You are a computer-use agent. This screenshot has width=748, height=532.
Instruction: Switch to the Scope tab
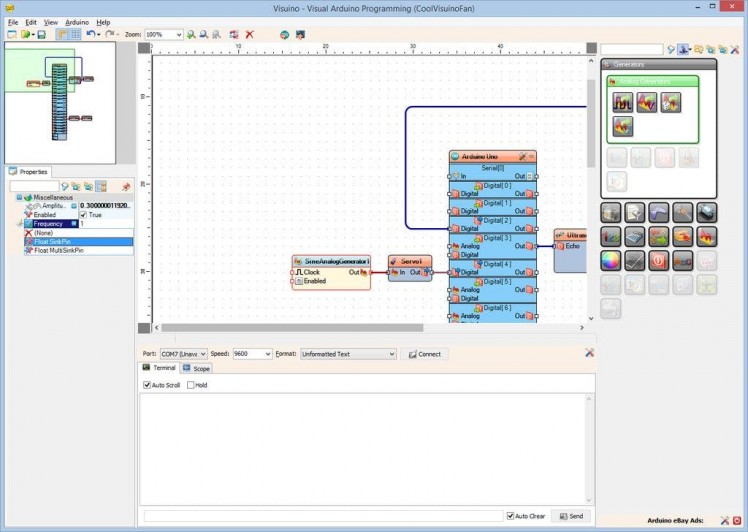[197, 369]
